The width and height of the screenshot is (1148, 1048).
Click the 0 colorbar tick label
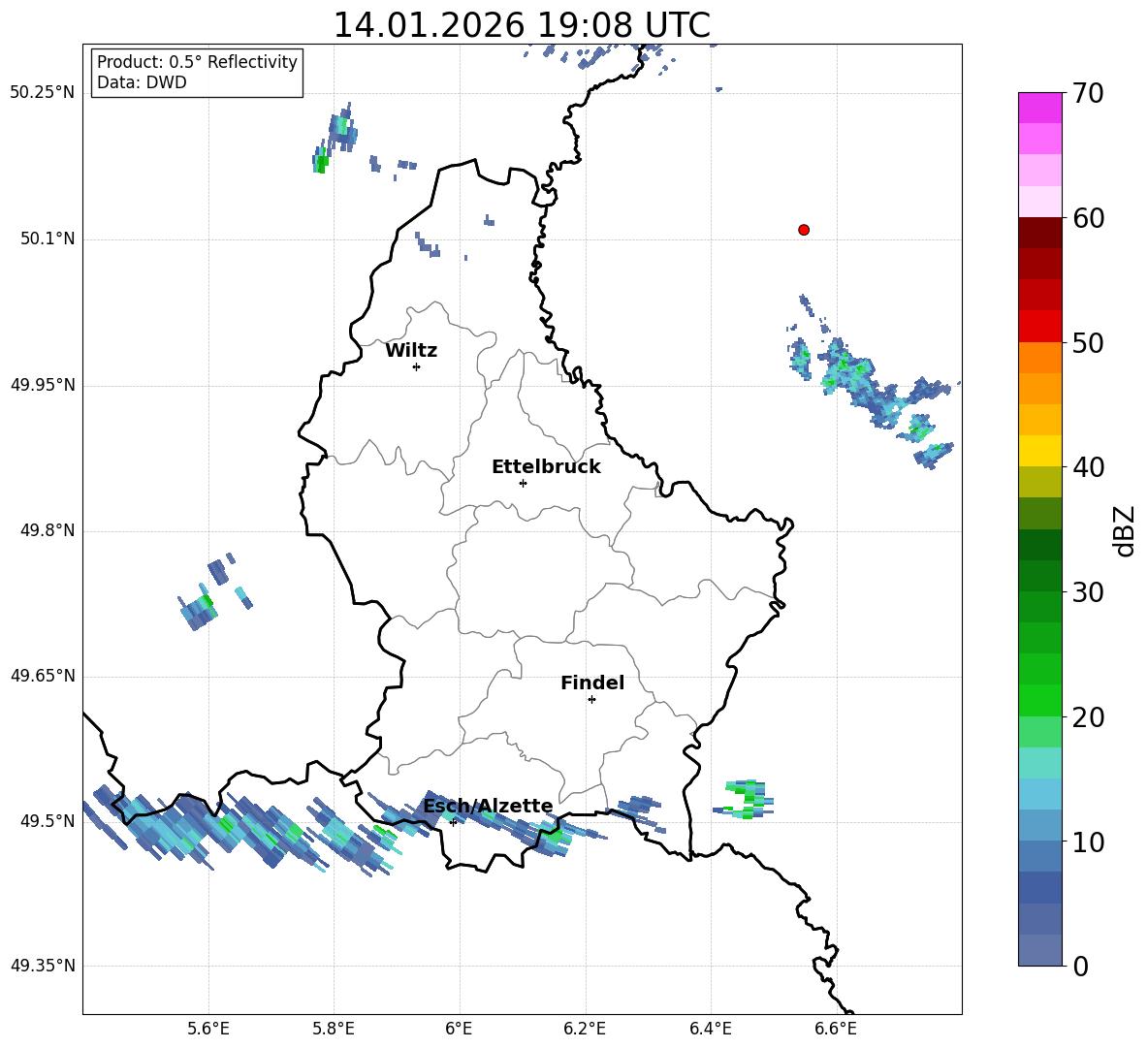pyautogui.click(x=1081, y=966)
